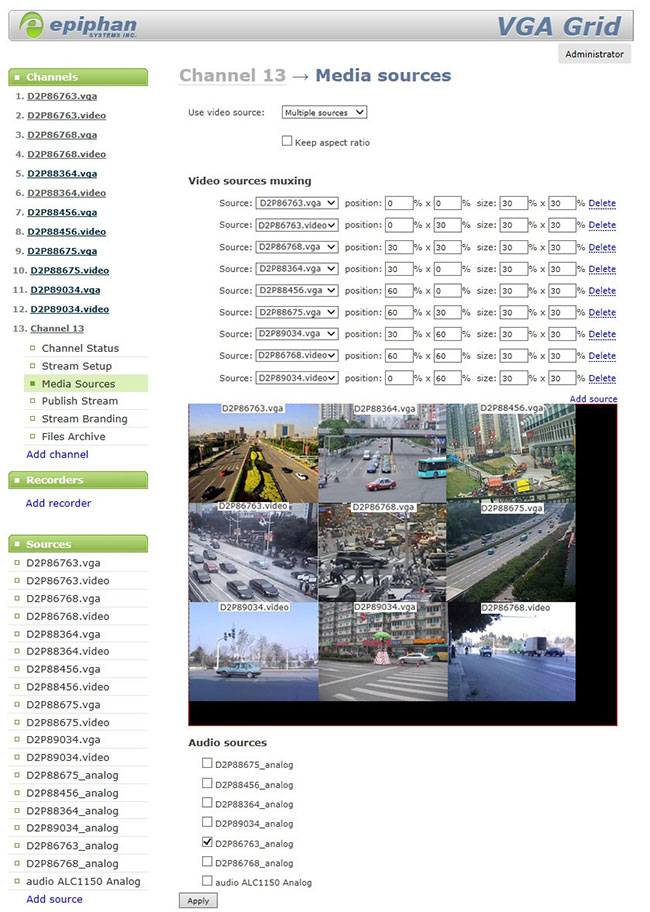Click Add recorder in Recorders section

[x=58, y=503]
